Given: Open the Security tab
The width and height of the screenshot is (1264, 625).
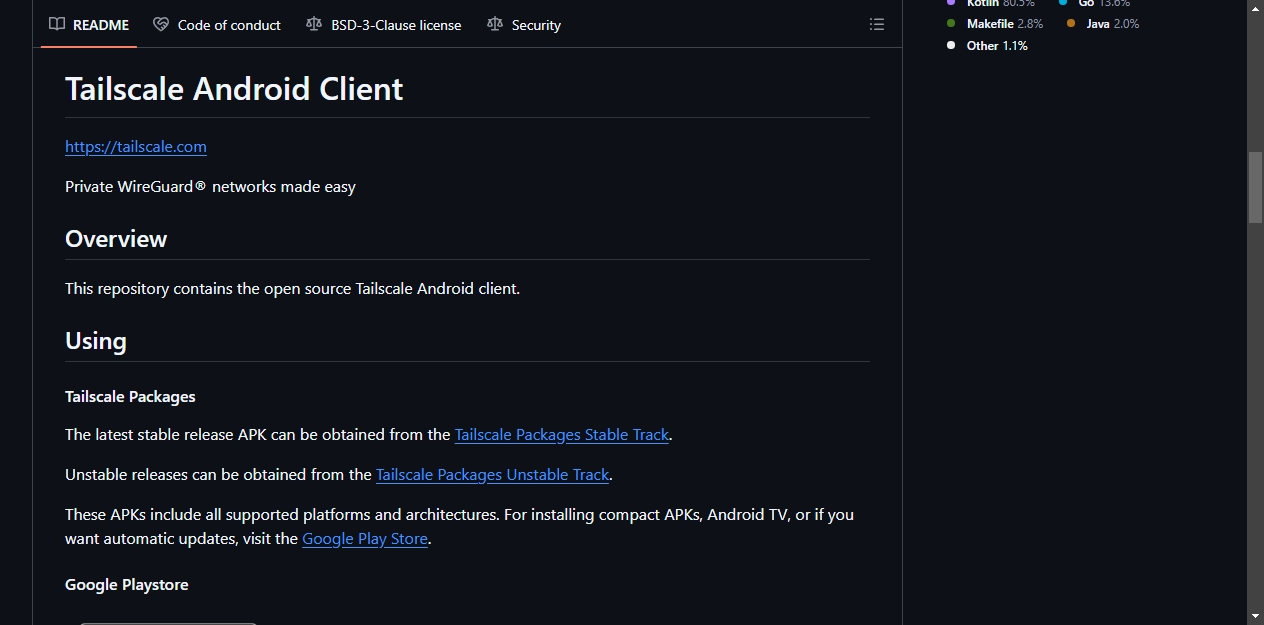Looking at the screenshot, I should tap(524, 25).
